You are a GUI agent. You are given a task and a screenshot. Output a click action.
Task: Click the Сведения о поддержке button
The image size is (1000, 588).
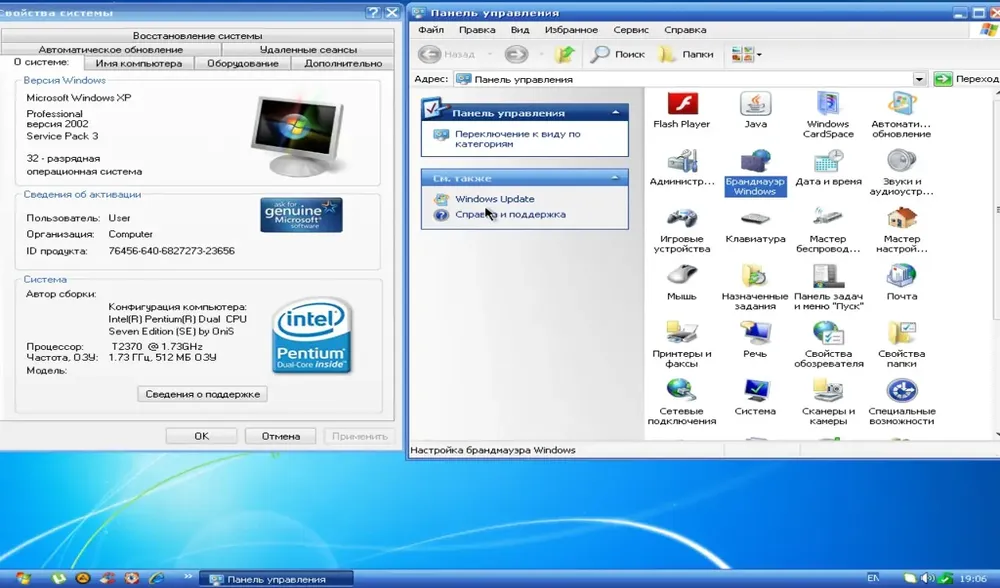pyautogui.click(x=202, y=394)
